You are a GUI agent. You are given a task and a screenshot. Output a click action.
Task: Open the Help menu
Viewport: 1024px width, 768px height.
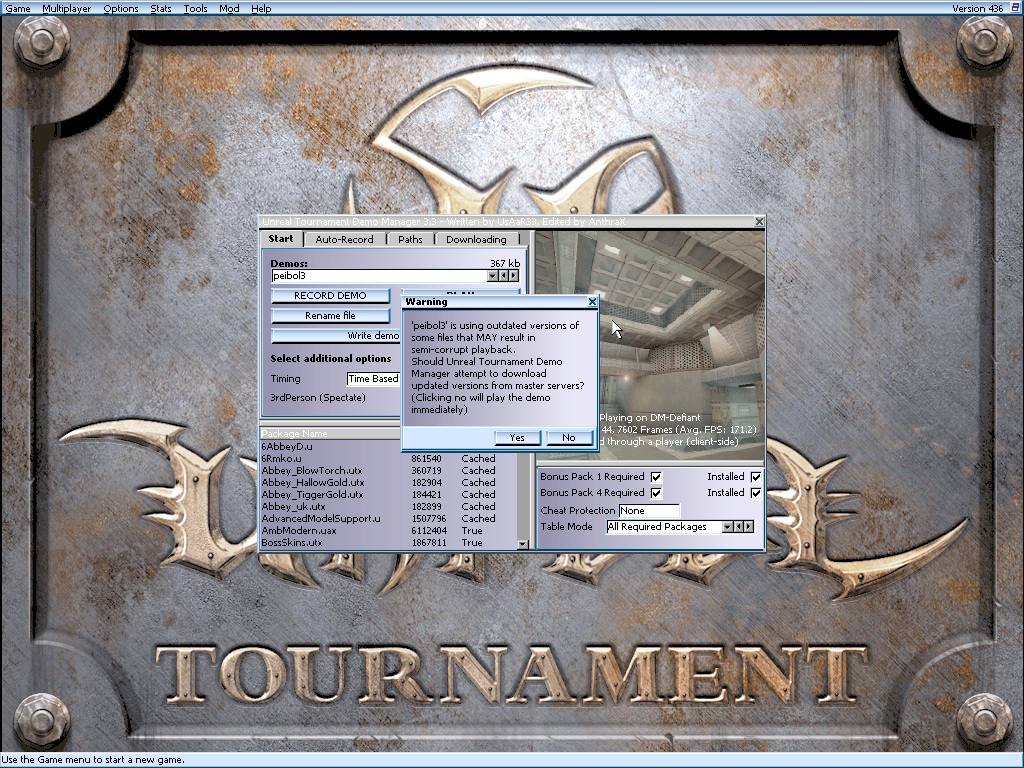tap(261, 8)
